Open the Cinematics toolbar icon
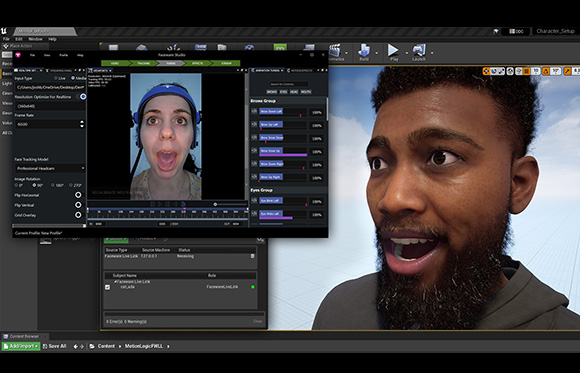 (335, 53)
